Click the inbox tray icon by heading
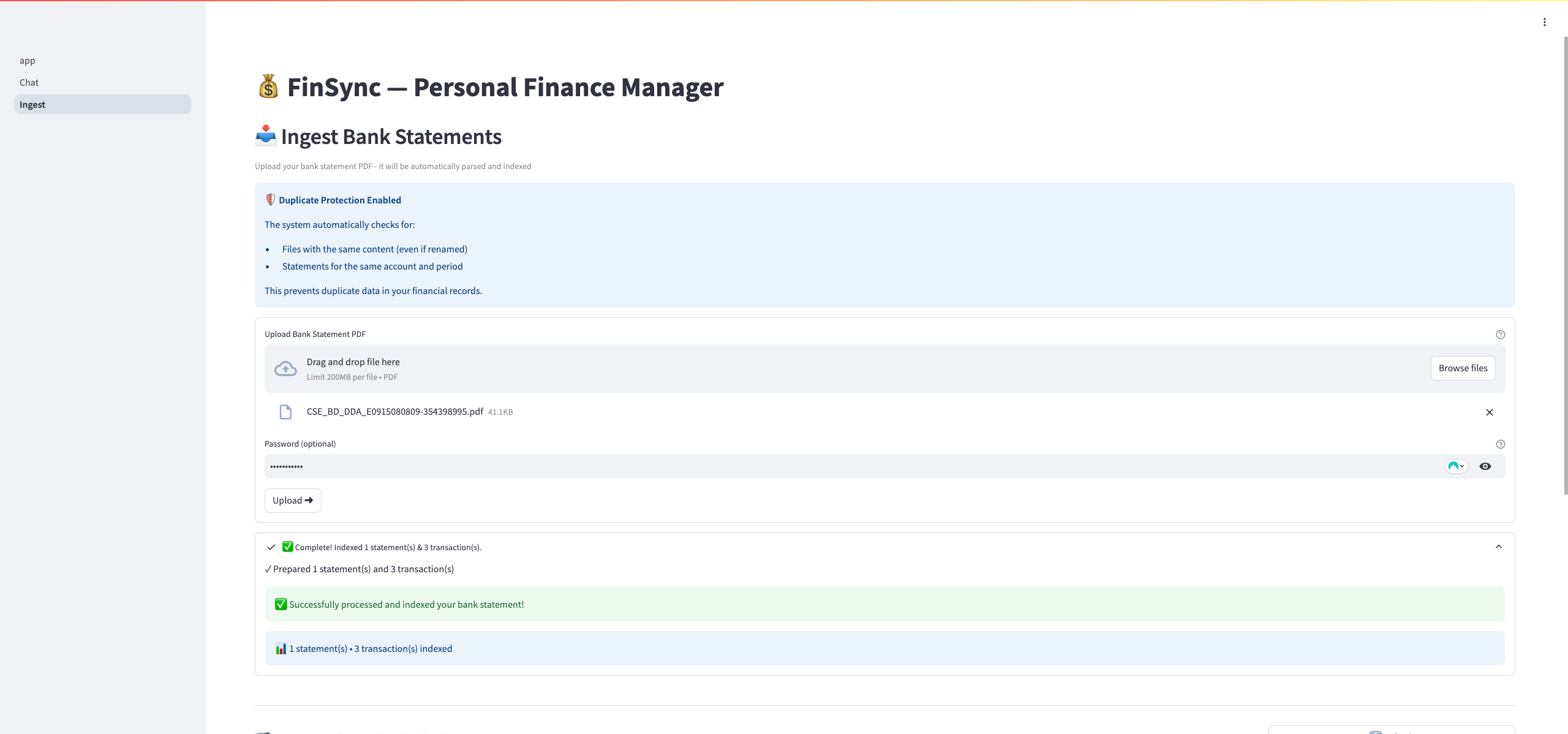Screen dimensions: 1568x734 point(266,135)
